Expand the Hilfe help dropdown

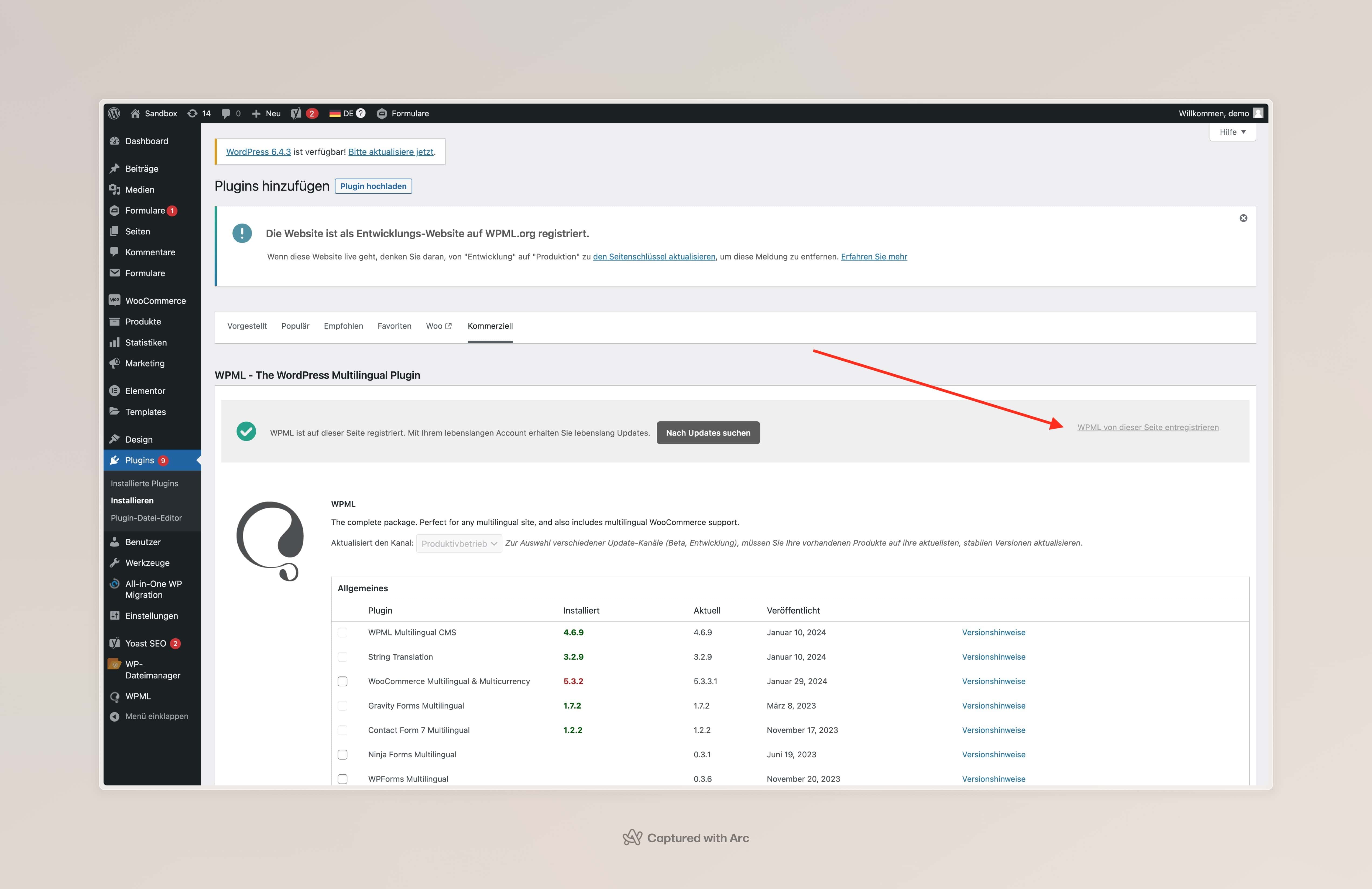pyautogui.click(x=1232, y=132)
